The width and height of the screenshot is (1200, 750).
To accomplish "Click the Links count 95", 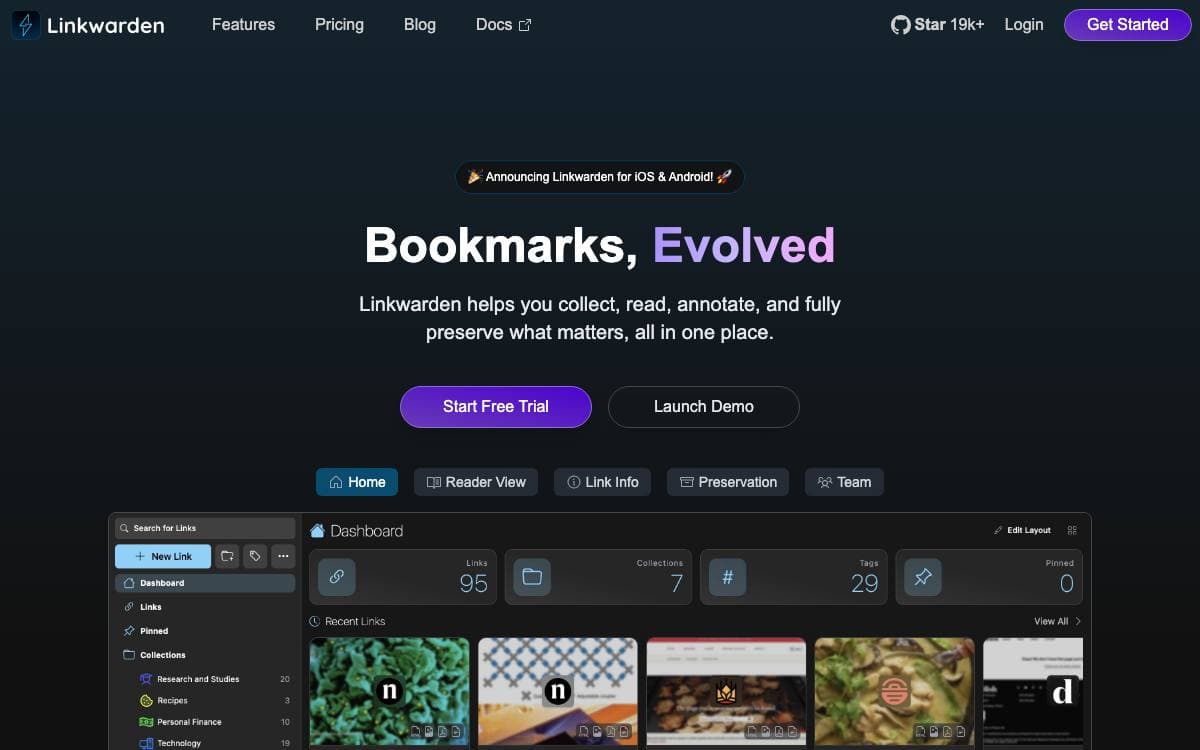I will pos(474,583).
